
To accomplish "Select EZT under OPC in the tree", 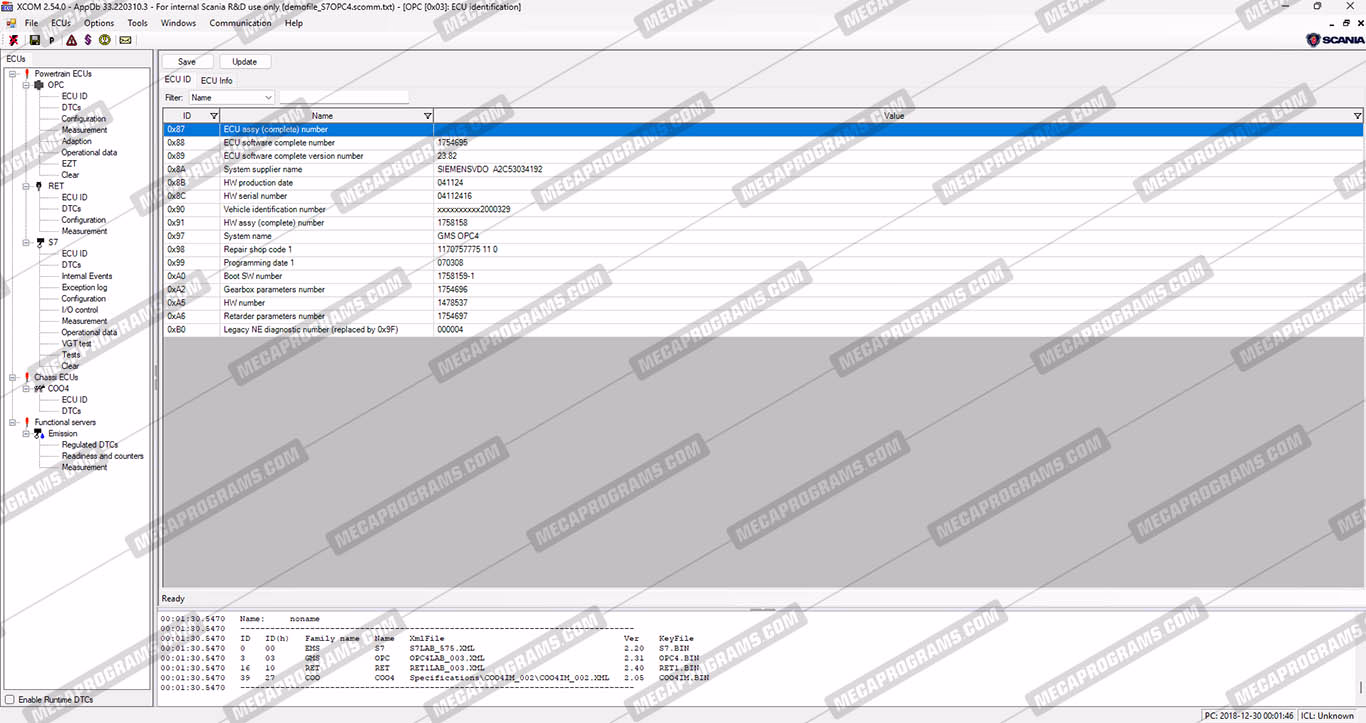I will pyautogui.click(x=69, y=163).
